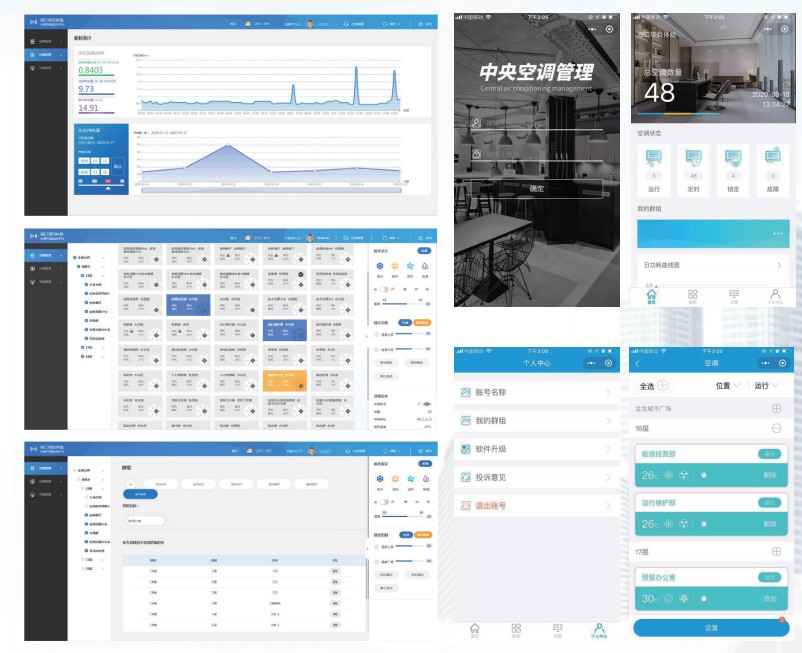Select fan mode icon in group list dashboard
Viewport: 802px width, 653px height.
pos(410,479)
